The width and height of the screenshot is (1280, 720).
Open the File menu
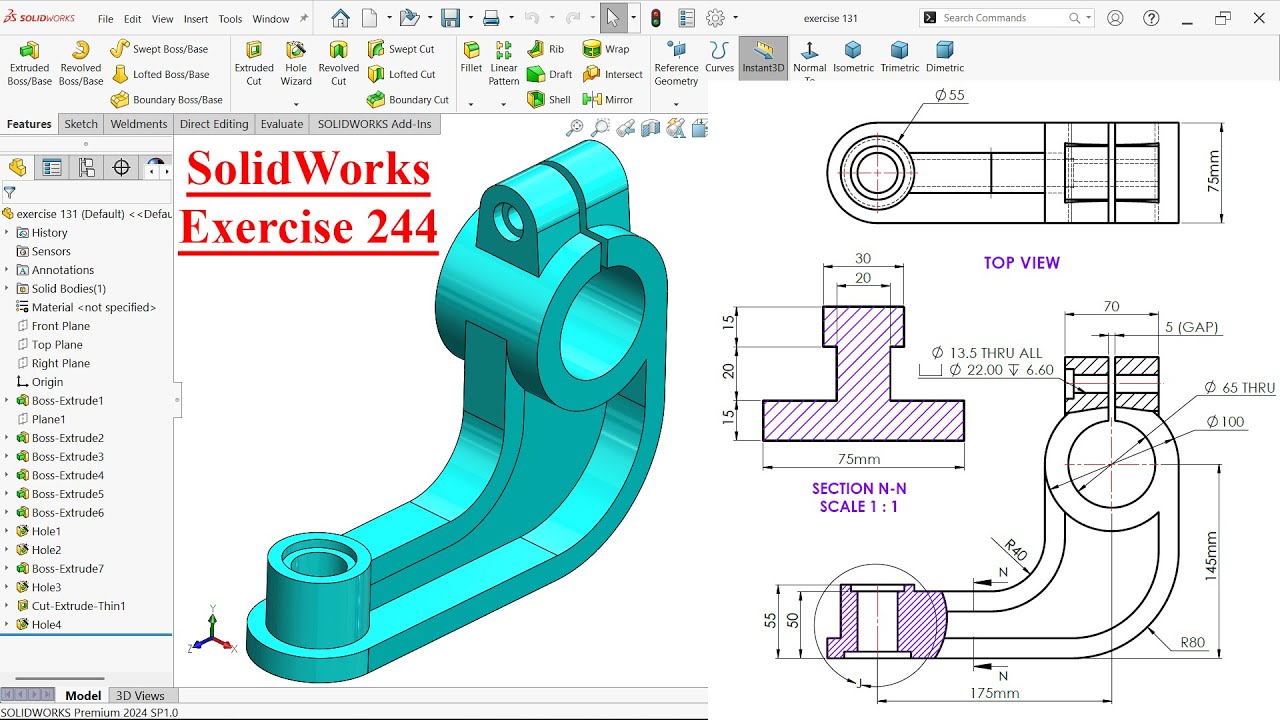105,19
